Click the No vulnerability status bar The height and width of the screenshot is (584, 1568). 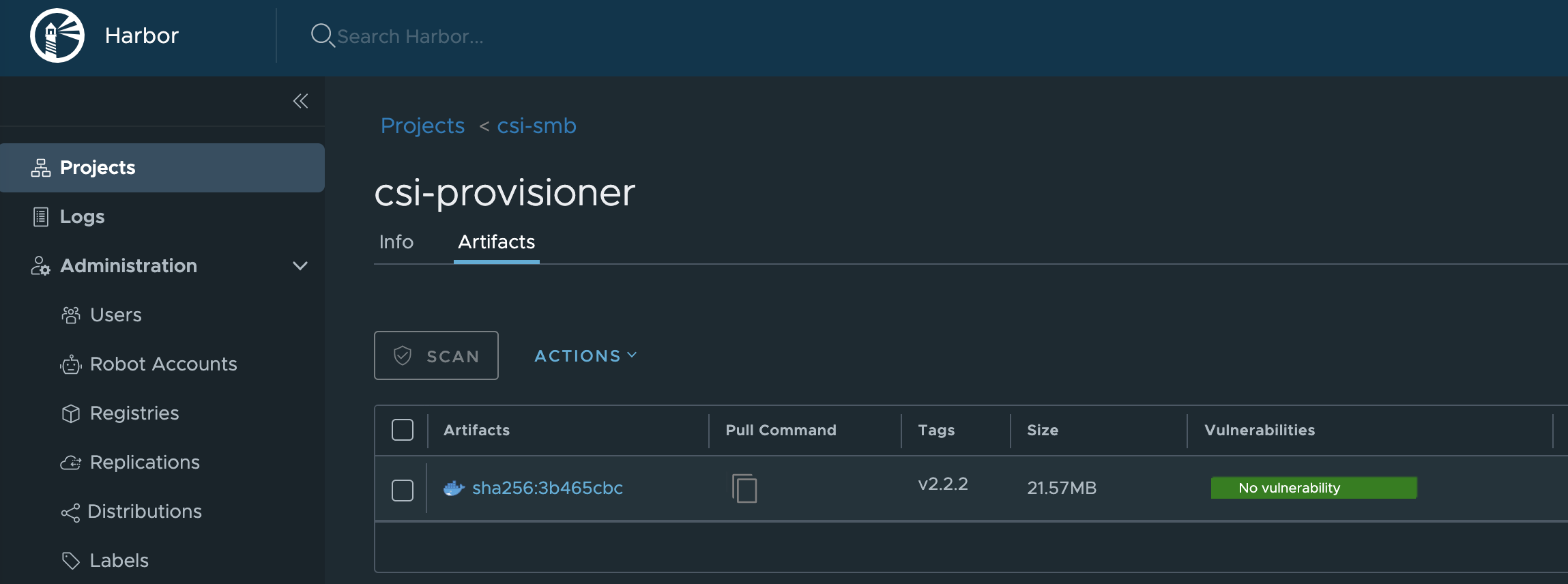[x=1313, y=488]
